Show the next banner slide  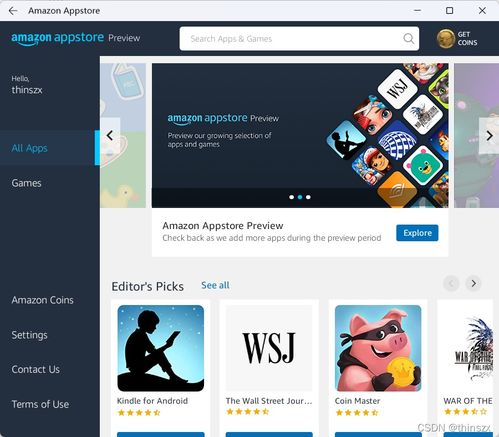489,136
